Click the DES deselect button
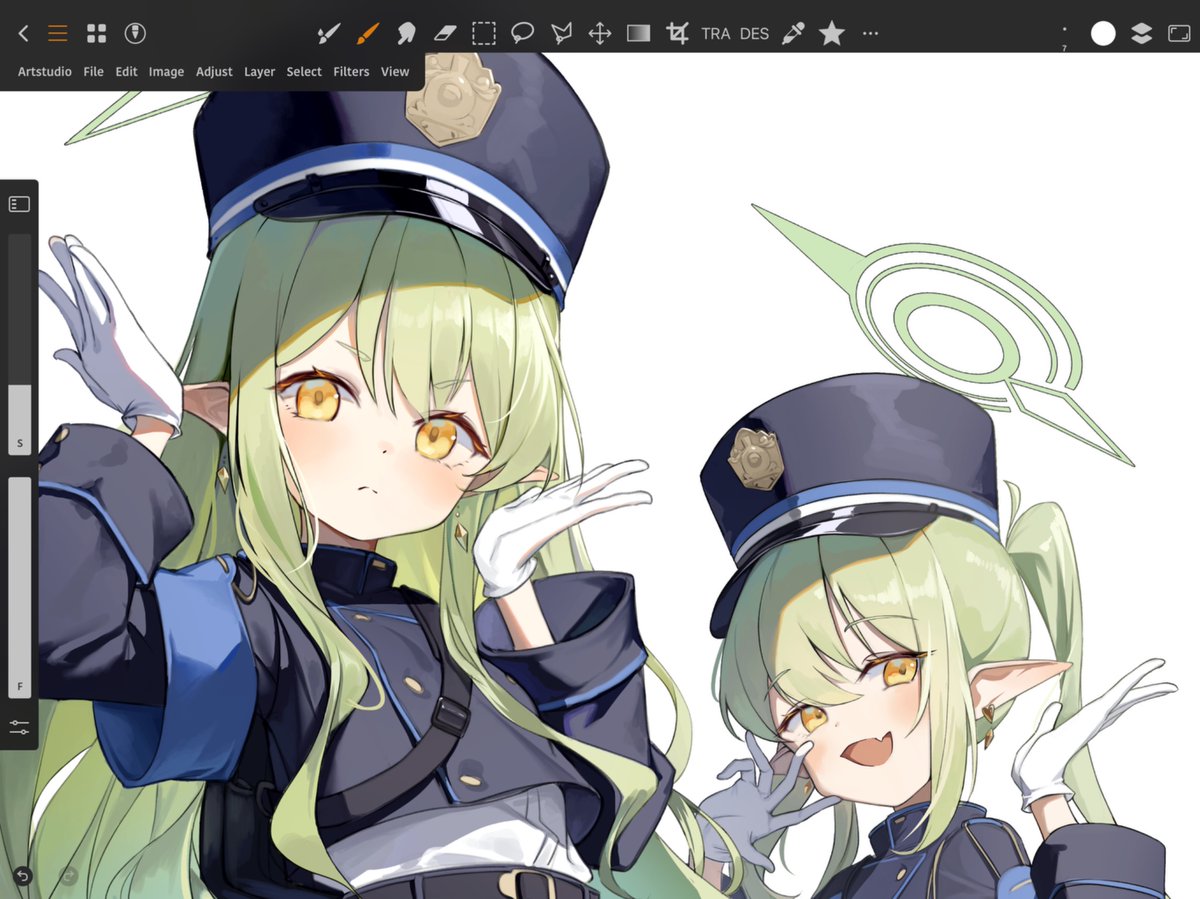 754,33
